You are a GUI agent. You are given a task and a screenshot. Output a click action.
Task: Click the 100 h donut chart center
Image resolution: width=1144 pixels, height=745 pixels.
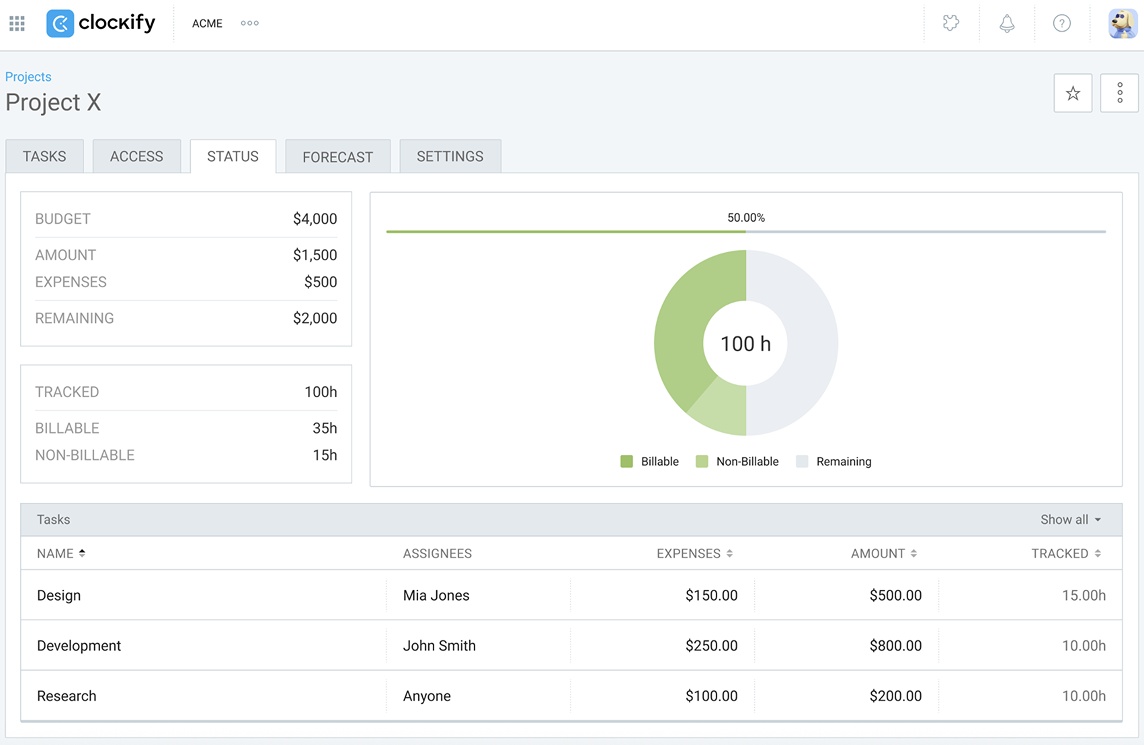pyautogui.click(x=746, y=342)
